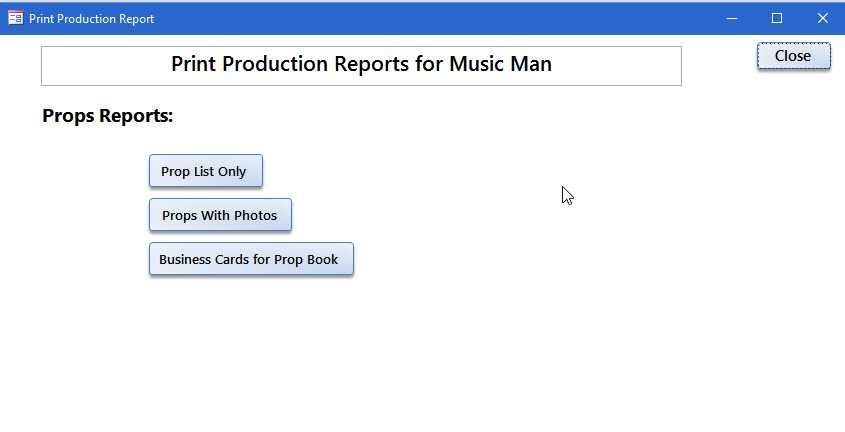
Task: Launch the business cards report button
Action: 251,259
